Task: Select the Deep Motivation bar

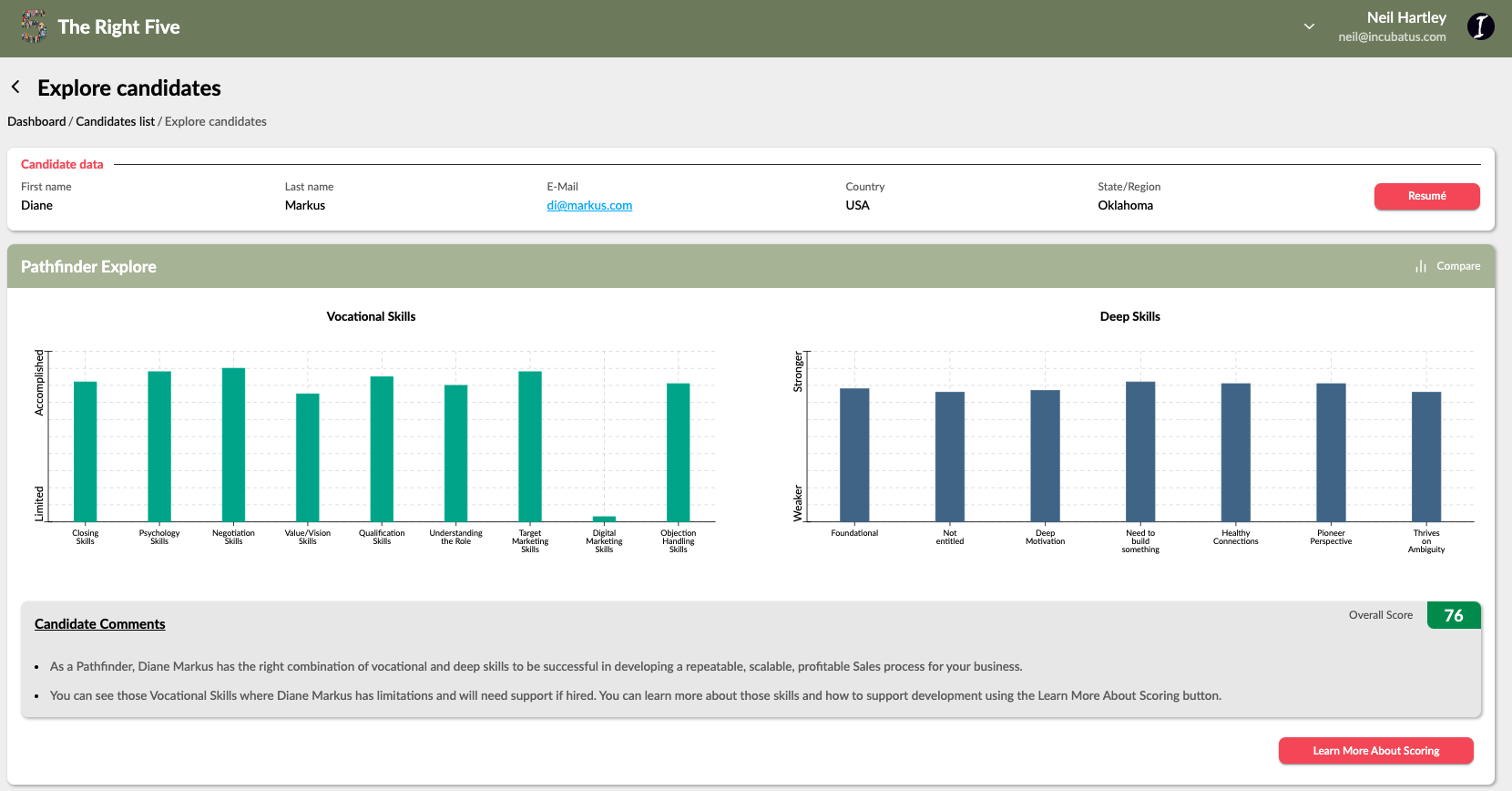Action: 1046,456
